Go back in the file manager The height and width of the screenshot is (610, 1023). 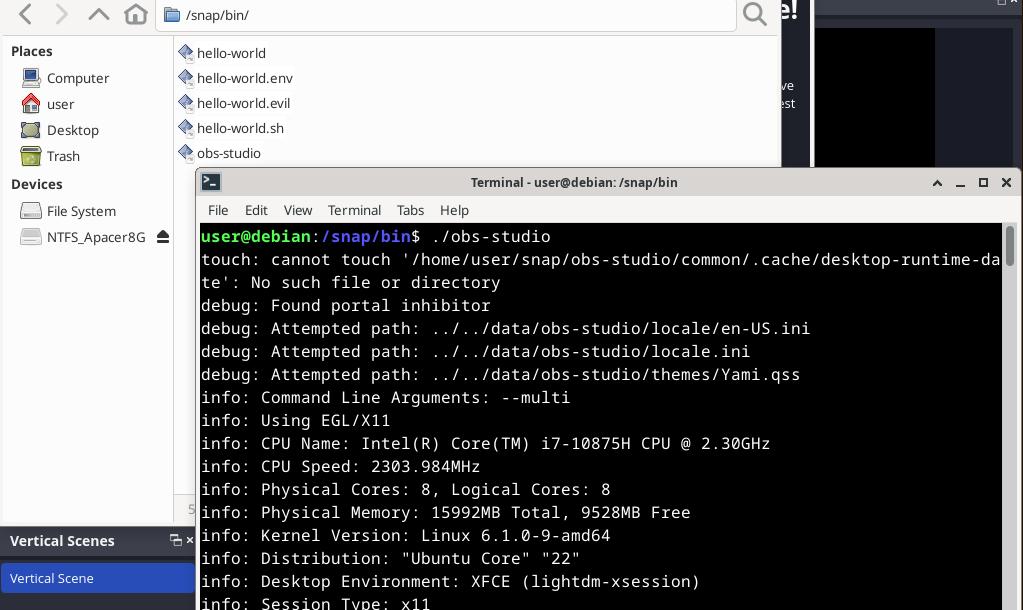pos(26,14)
